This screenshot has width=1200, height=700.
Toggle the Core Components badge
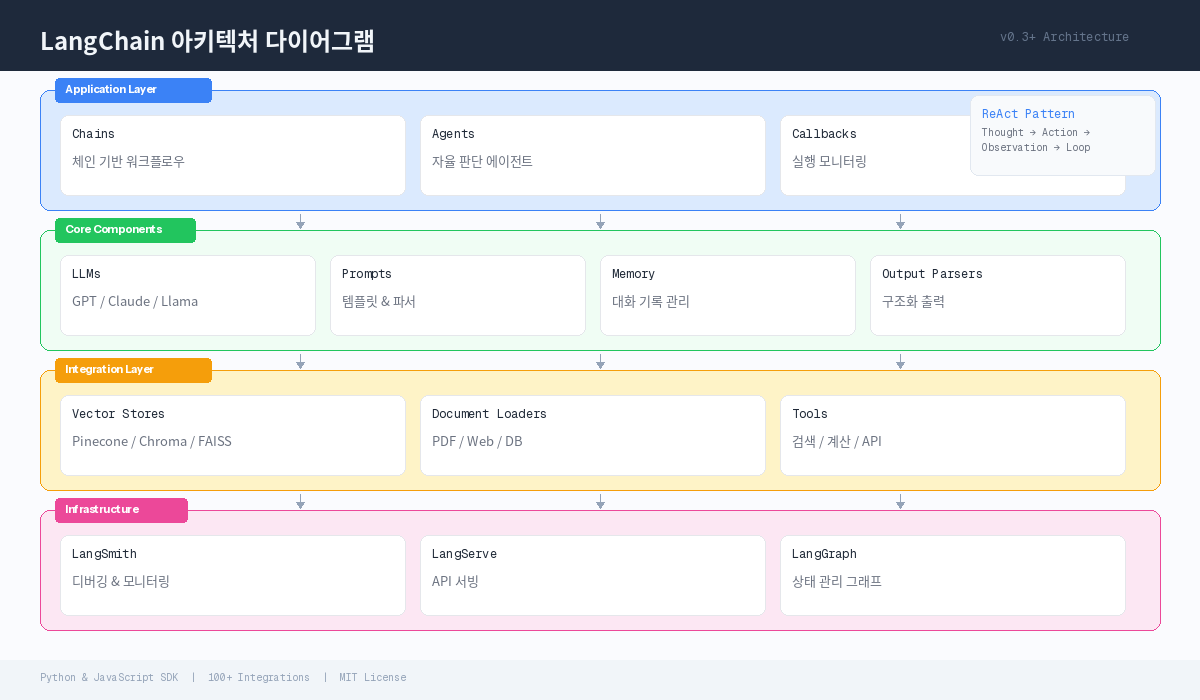[125, 230]
